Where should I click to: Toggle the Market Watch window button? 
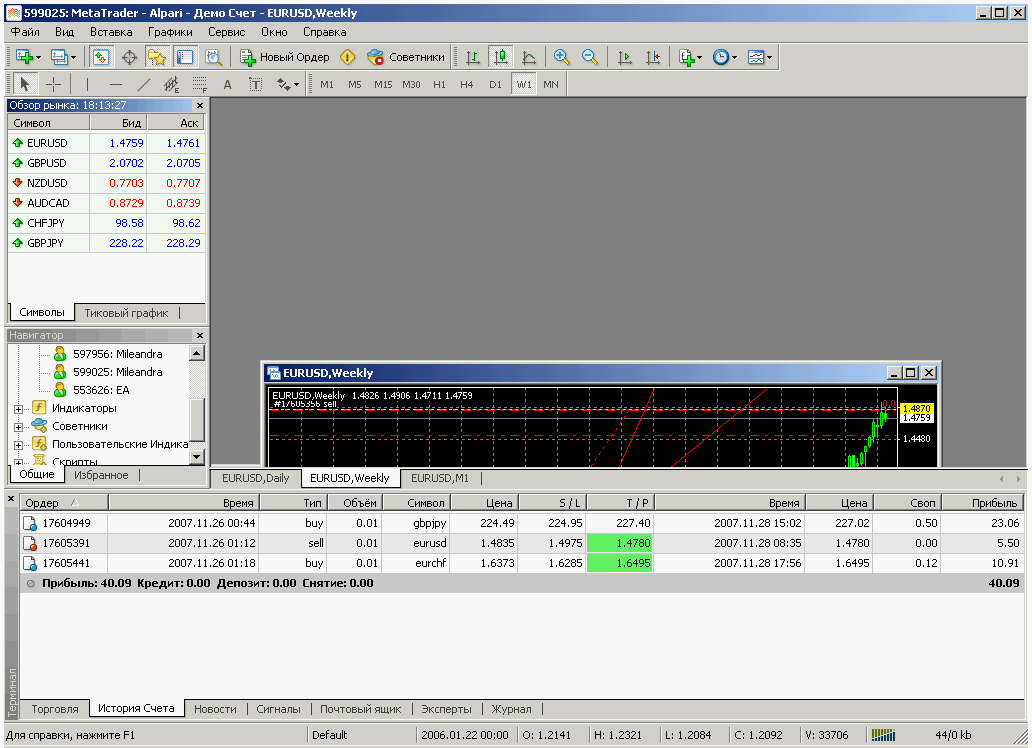pyautogui.click(x=101, y=57)
